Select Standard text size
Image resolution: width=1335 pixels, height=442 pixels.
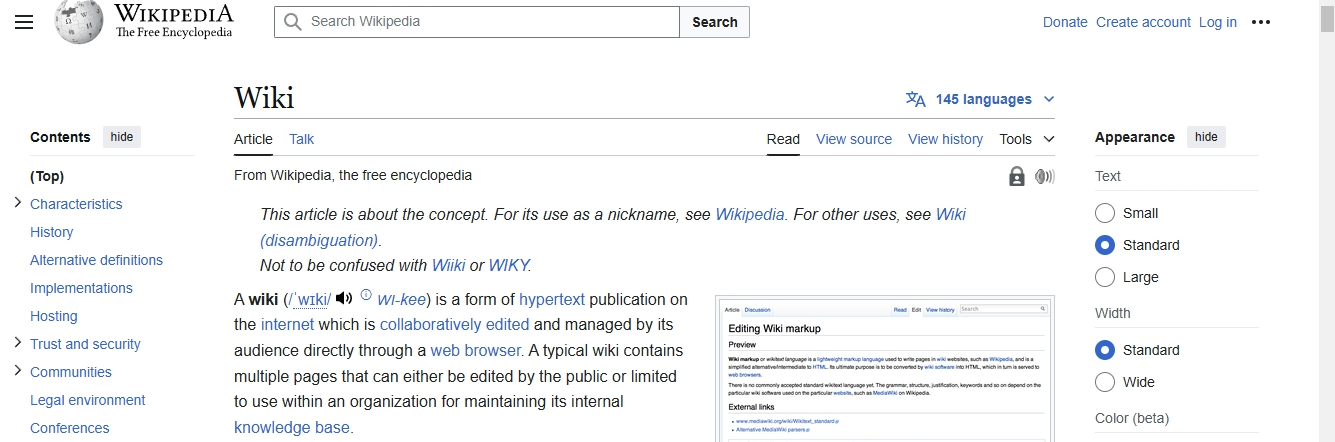1105,245
